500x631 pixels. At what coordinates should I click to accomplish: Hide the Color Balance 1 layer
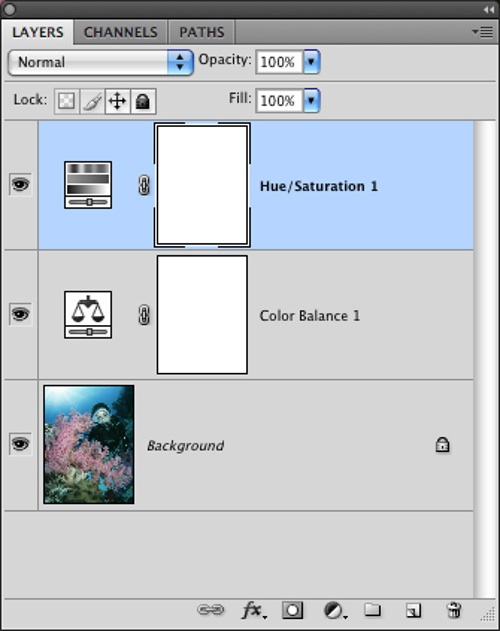coord(20,314)
